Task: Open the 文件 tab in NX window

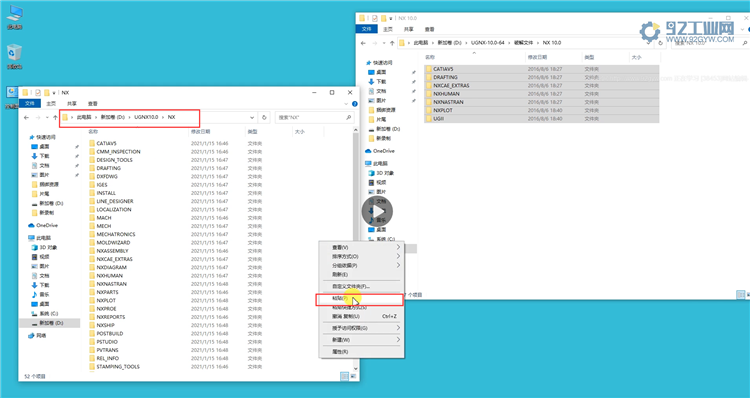Action: [x=30, y=103]
